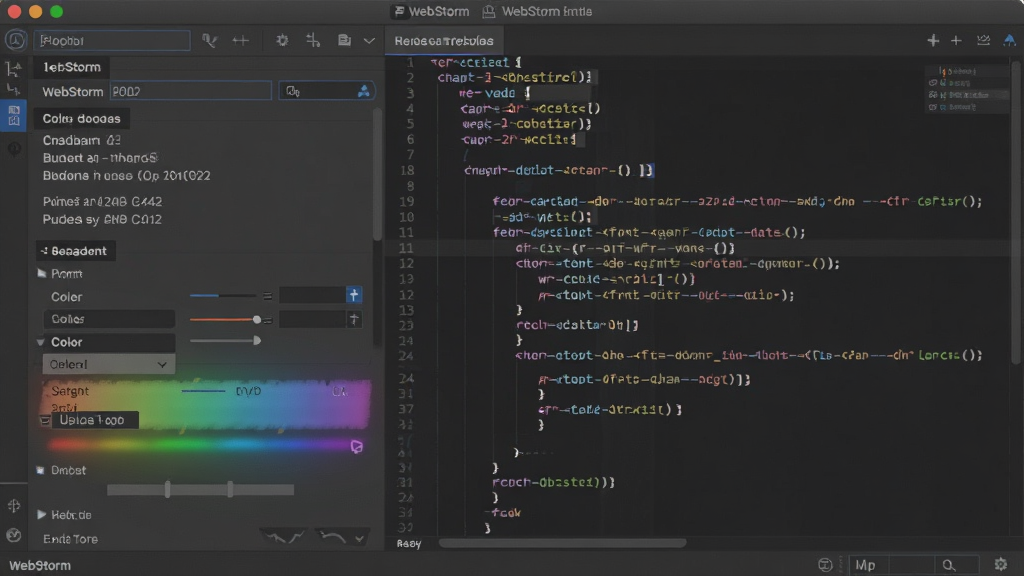Open the Oelenl dropdown
The width and height of the screenshot is (1024, 576).
point(108,364)
